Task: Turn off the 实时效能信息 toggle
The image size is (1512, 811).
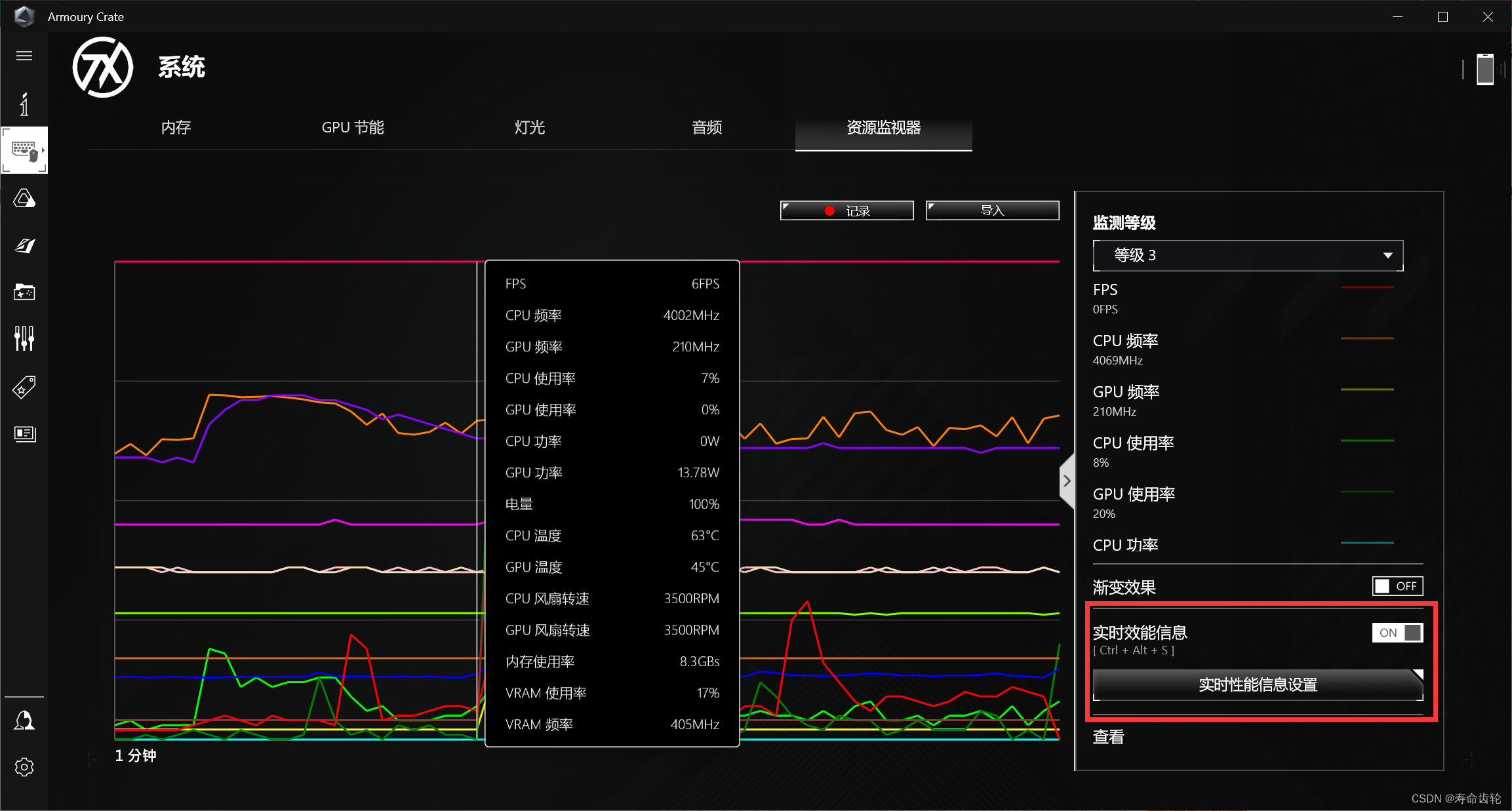Action: [1397, 632]
